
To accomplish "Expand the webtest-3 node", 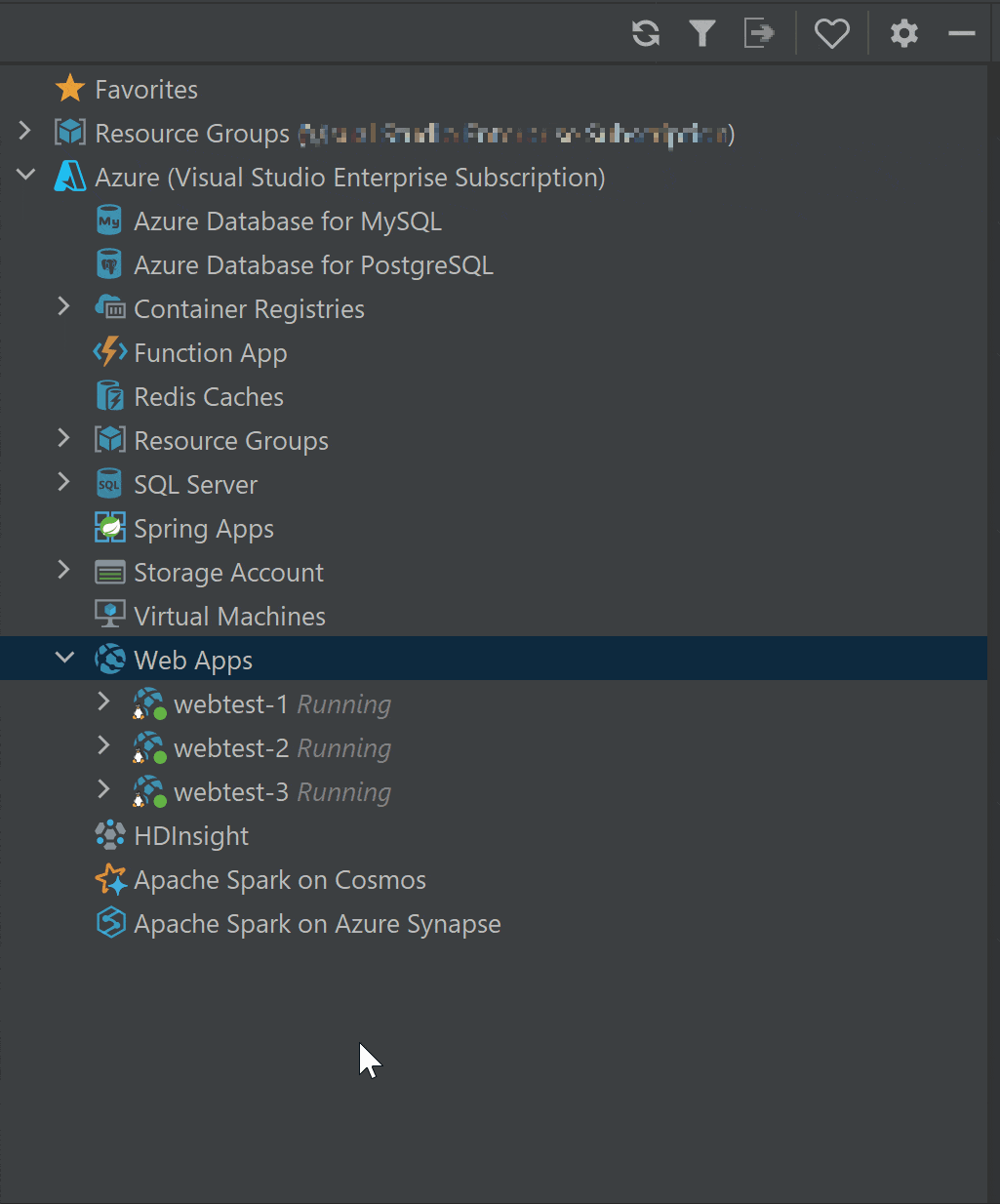I will pos(104,788).
